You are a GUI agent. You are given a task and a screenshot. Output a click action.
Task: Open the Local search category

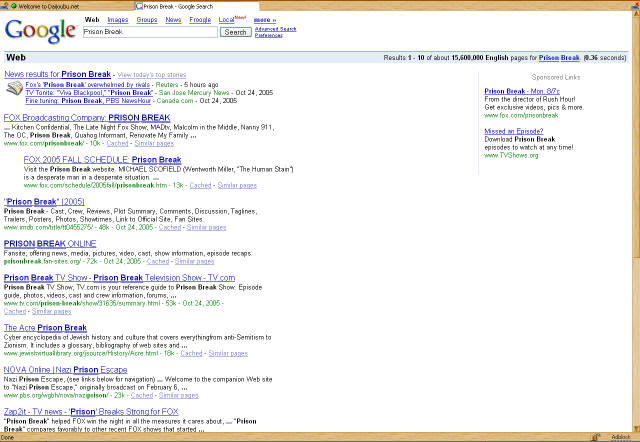tap(226, 20)
